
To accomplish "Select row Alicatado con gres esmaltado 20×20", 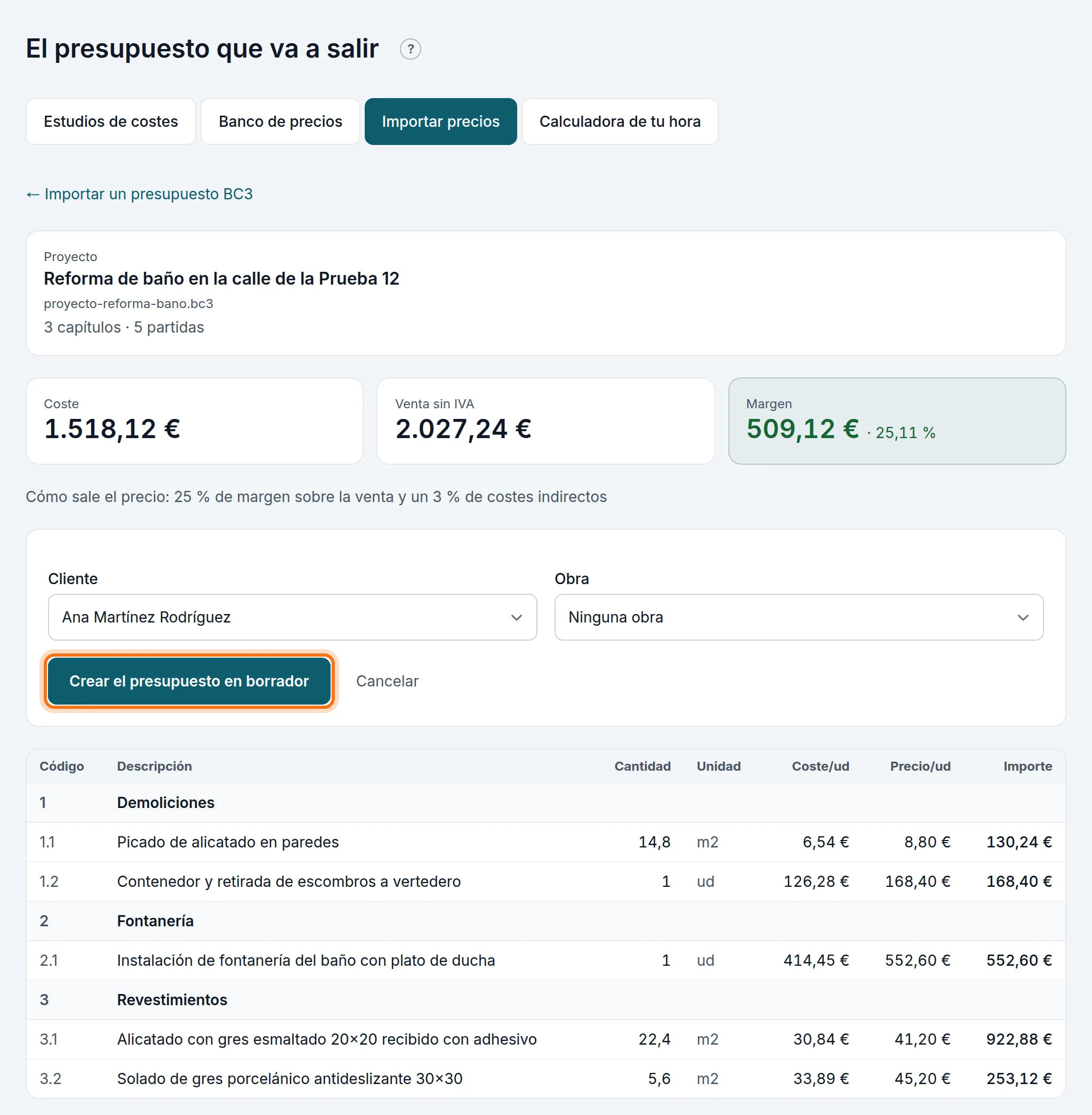I will [x=545, y=1039].
